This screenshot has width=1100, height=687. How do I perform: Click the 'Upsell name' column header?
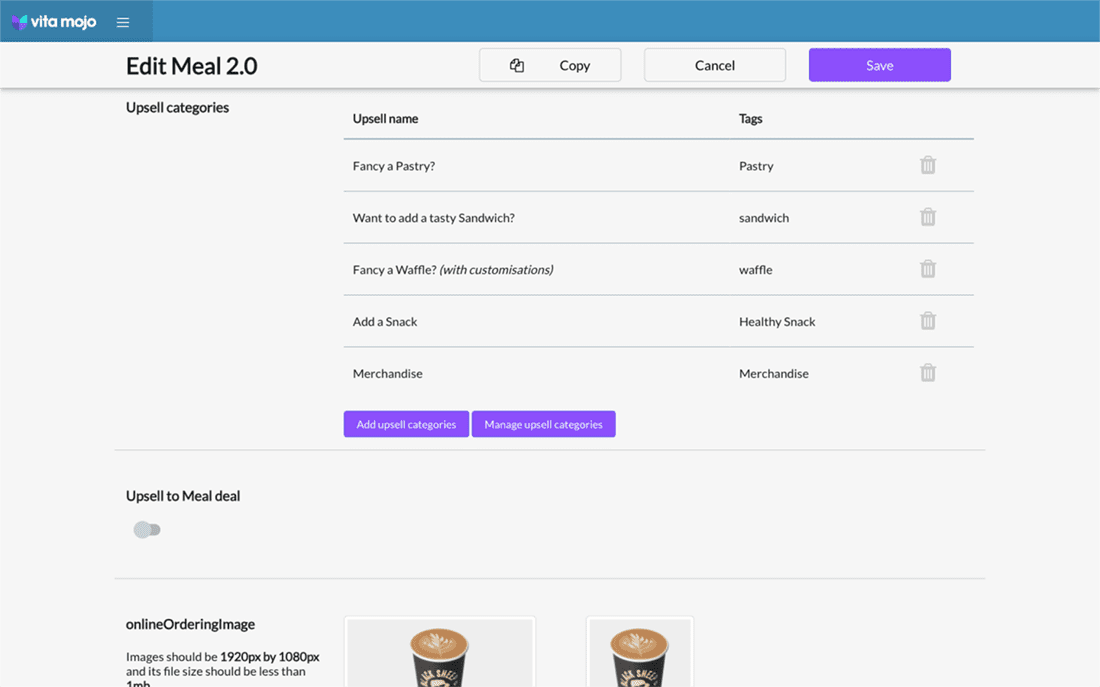[385, 119]
